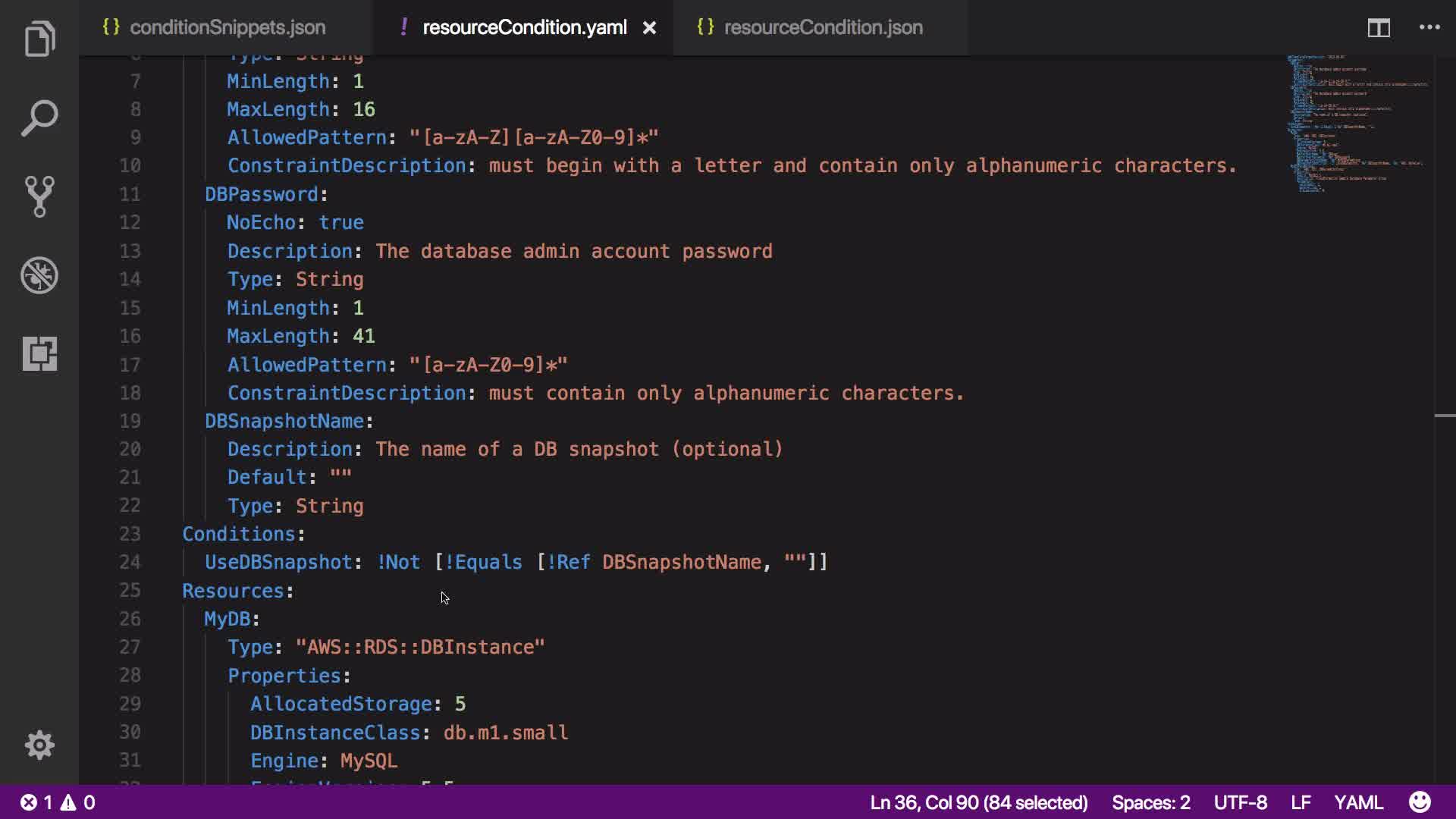Change end of line sequence LF
Image resolution: width=1456 pixels, height=819 pixels.
[1301, 802]
